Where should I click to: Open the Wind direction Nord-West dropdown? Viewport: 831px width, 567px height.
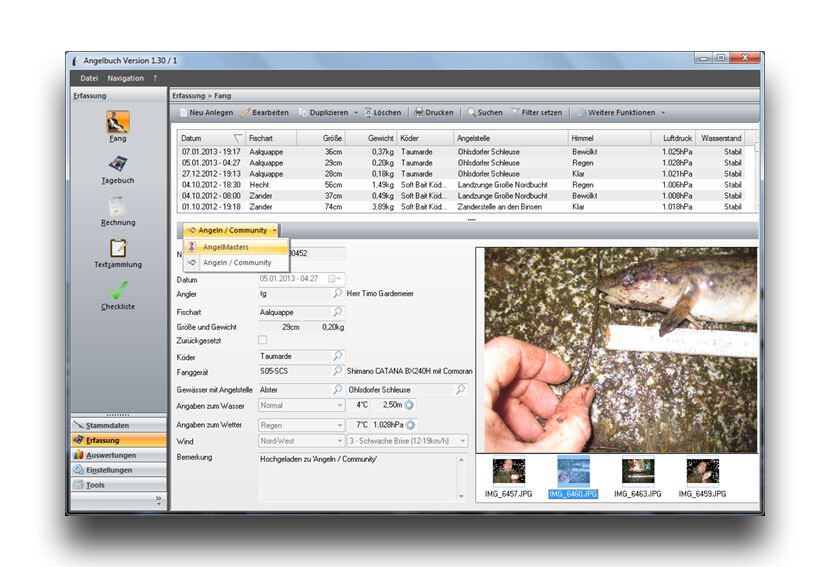point(302,441)
